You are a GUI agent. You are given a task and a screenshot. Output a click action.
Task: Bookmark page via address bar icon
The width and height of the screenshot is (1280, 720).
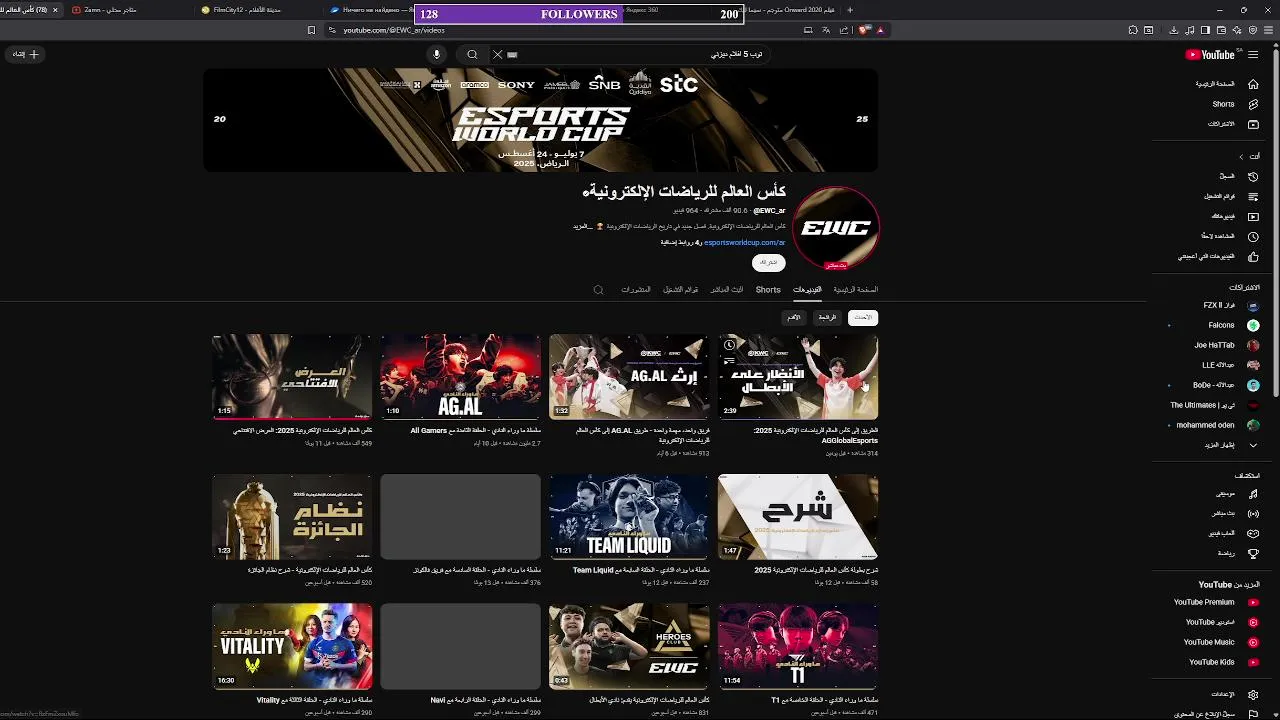point(311,30)
